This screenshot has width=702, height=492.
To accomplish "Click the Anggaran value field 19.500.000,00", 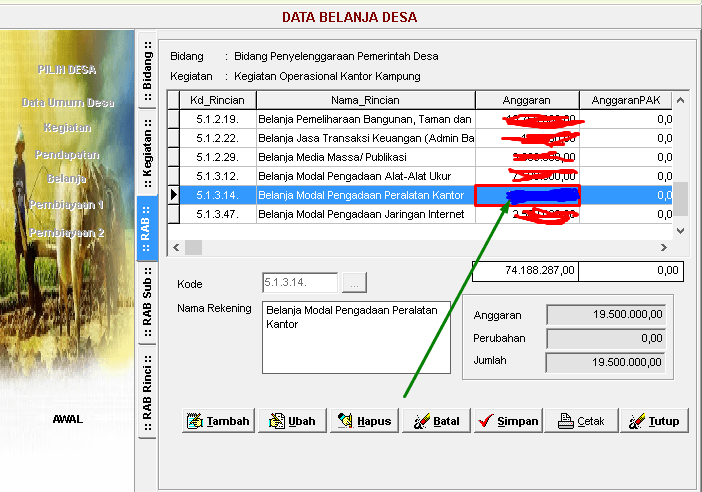I will tap(606, 314).
